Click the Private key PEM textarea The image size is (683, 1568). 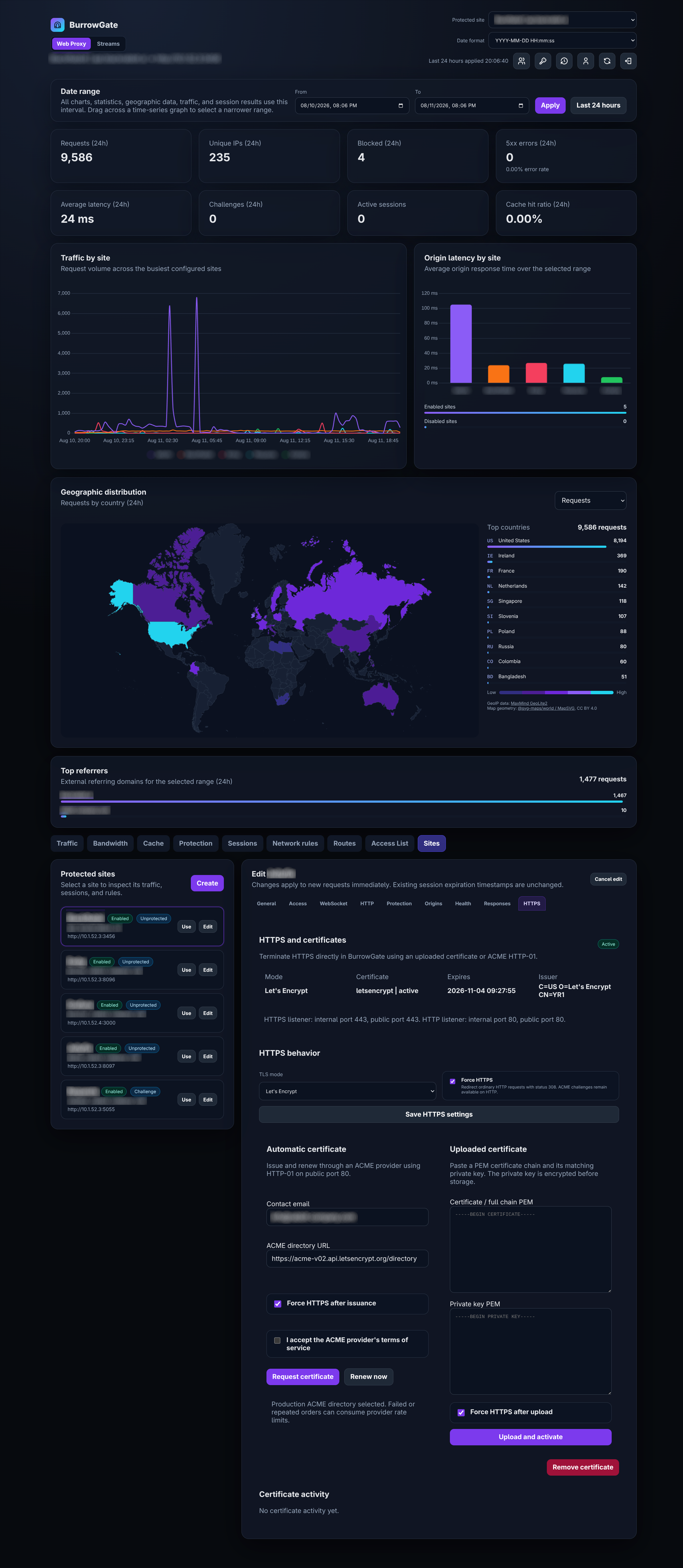point(530,1351)
